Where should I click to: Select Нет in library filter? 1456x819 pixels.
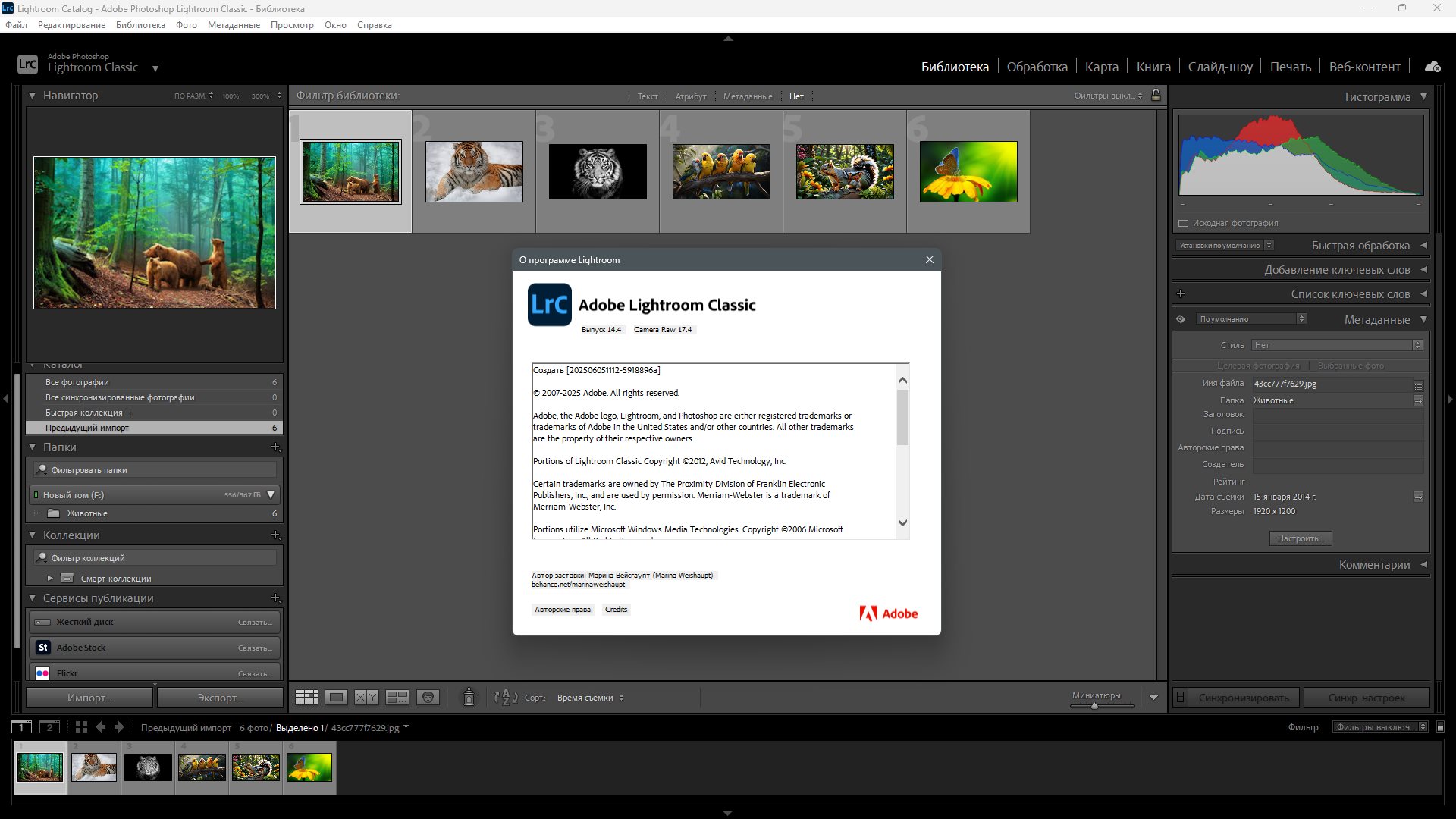click(x=796, y=96)
